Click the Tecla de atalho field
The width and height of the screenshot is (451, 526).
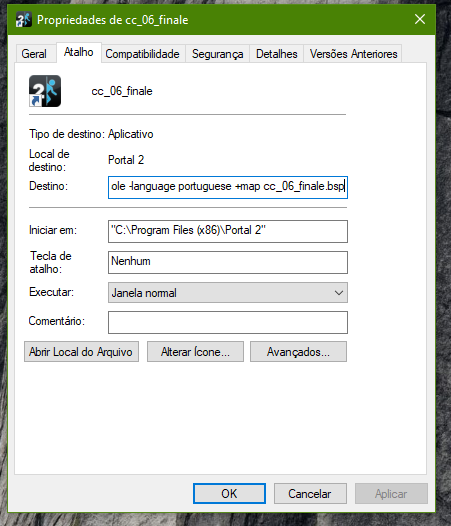coord(228,262)
